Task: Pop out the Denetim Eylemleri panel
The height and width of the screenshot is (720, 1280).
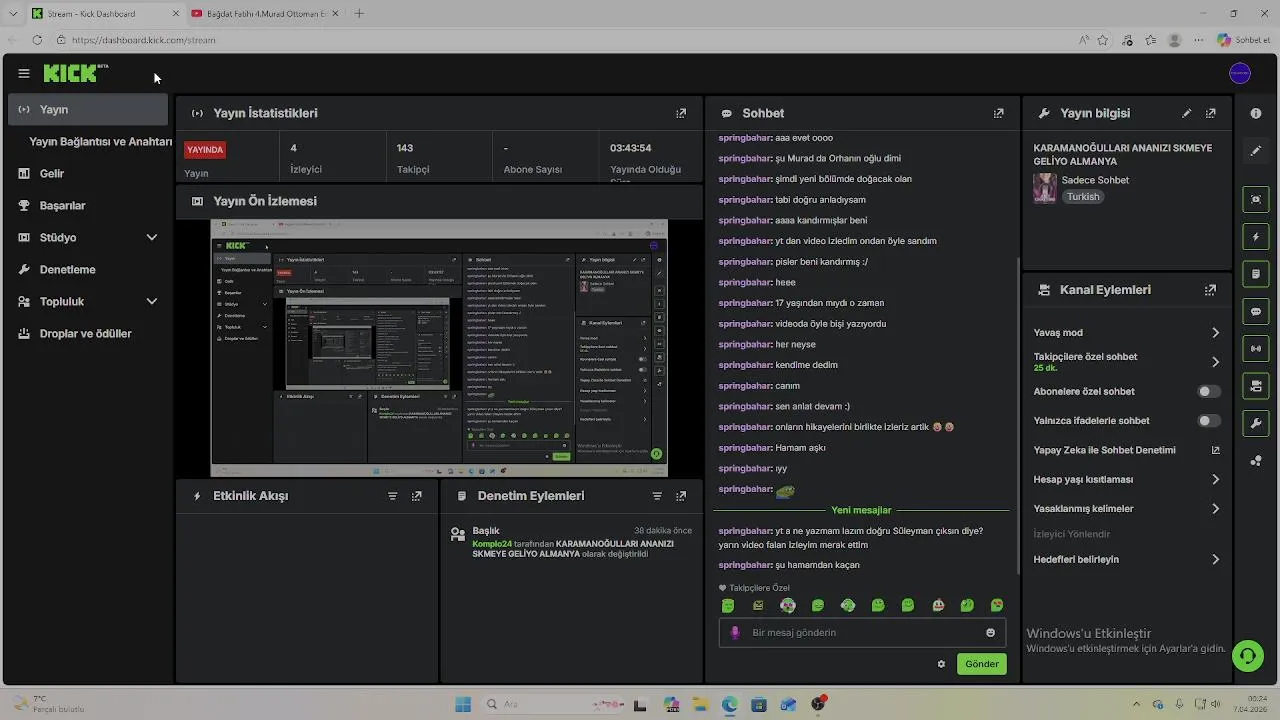Action: pos(681,496)
